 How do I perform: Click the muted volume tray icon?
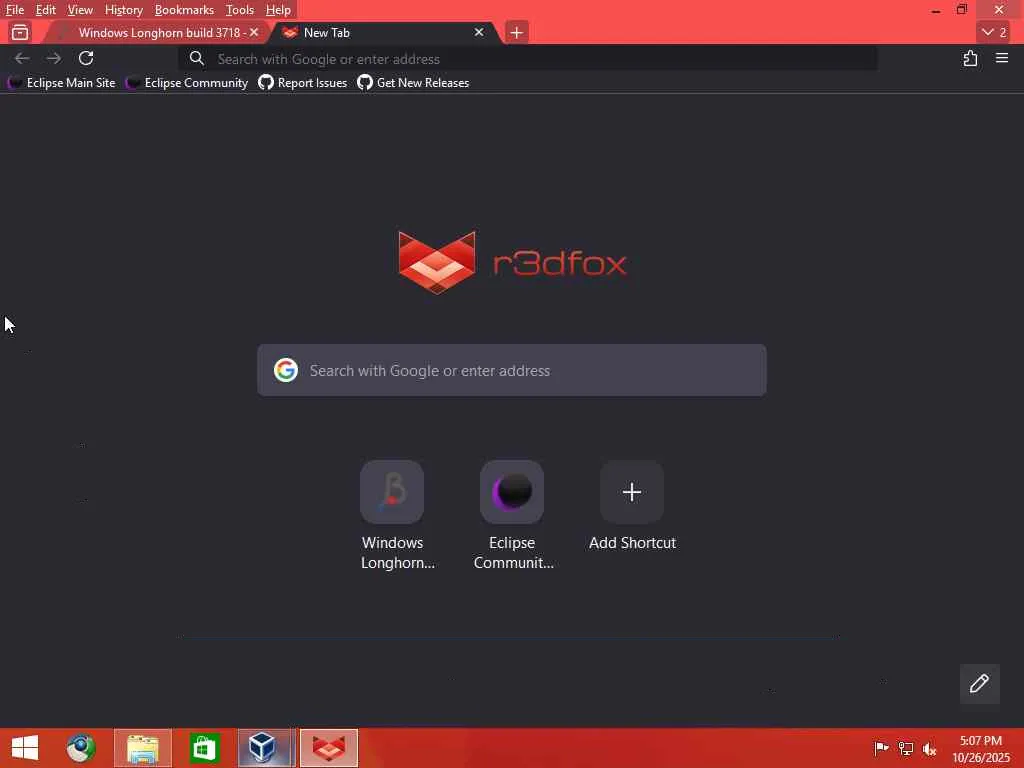coord(929,748)
